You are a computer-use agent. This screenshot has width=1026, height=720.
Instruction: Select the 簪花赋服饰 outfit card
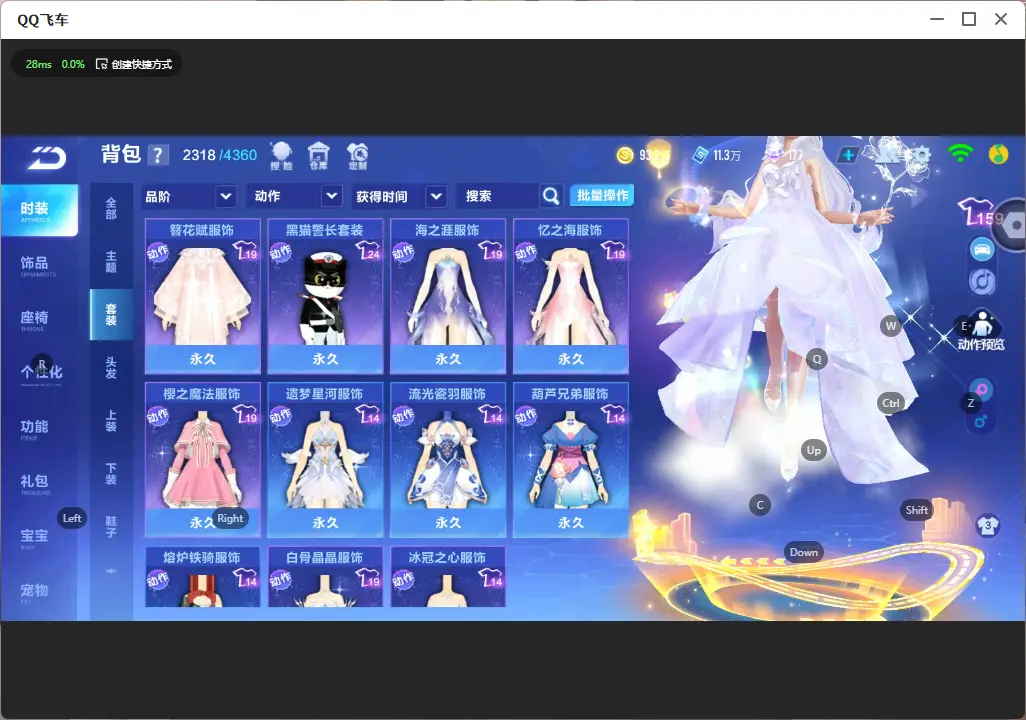coord(203,296)
